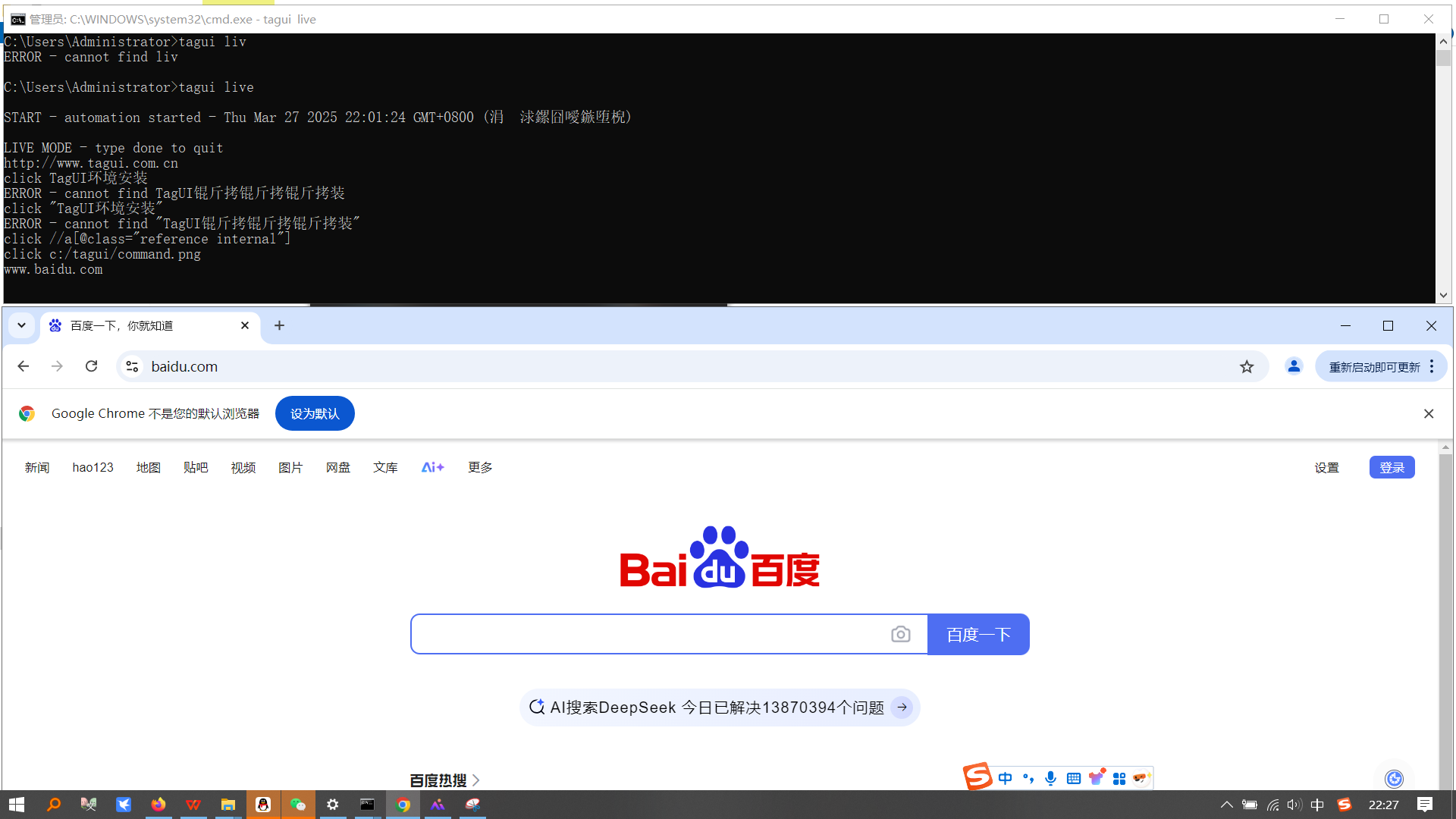Open site information icon beside baidu.com
Image resolution: width=1456 pixels, height=819 pixels.
coord(132,366)
